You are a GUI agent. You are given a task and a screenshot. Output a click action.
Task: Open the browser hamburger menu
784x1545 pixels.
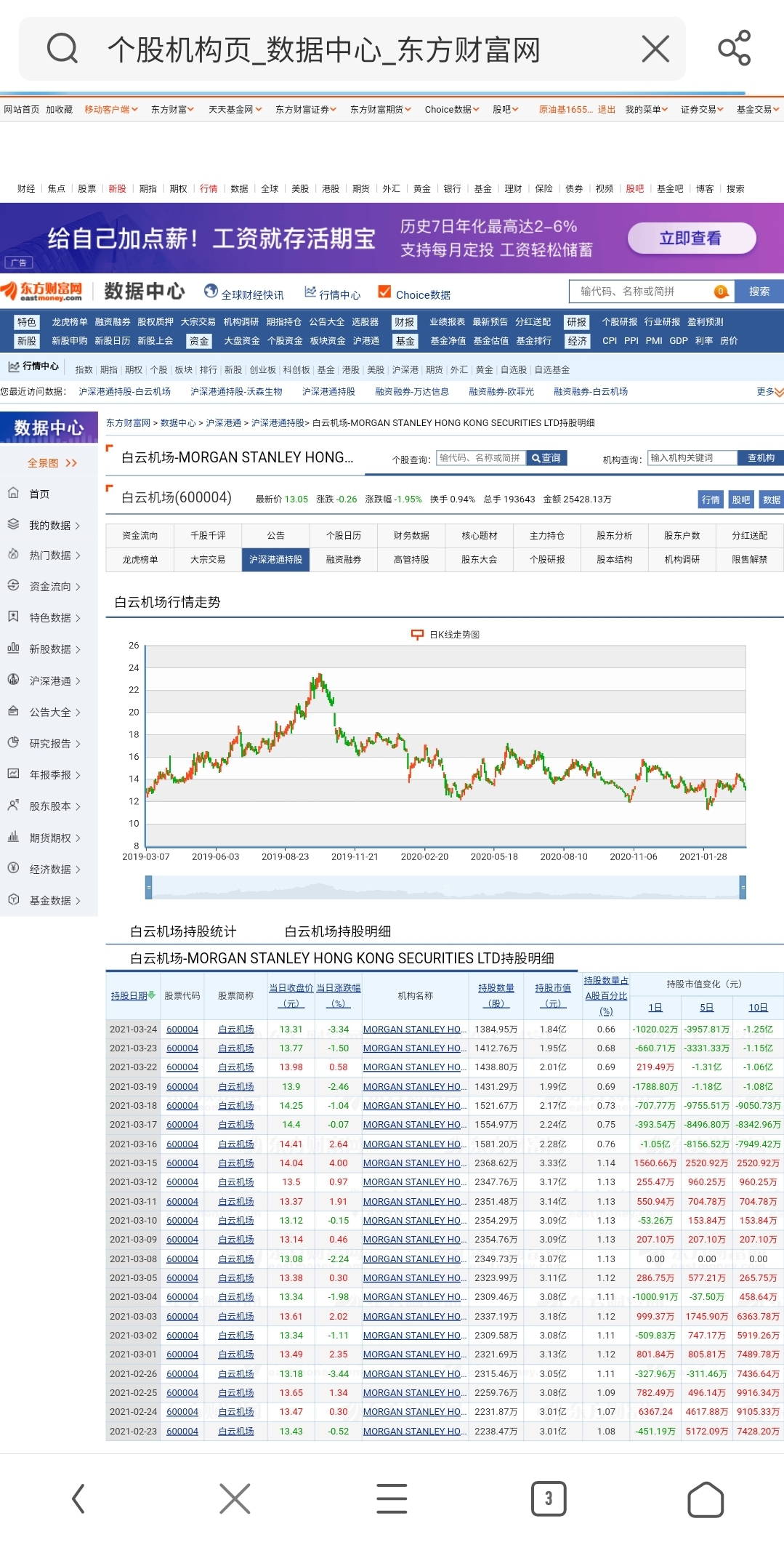tap(392, 1498)
